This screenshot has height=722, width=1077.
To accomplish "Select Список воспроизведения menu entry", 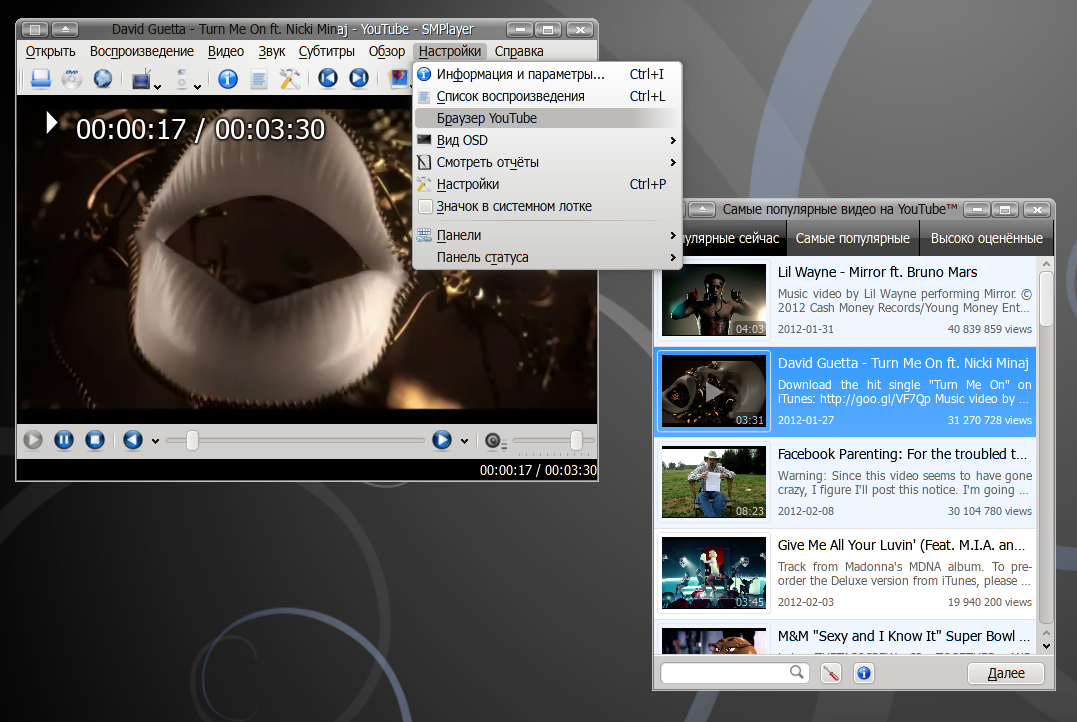I will click(547, 96).
